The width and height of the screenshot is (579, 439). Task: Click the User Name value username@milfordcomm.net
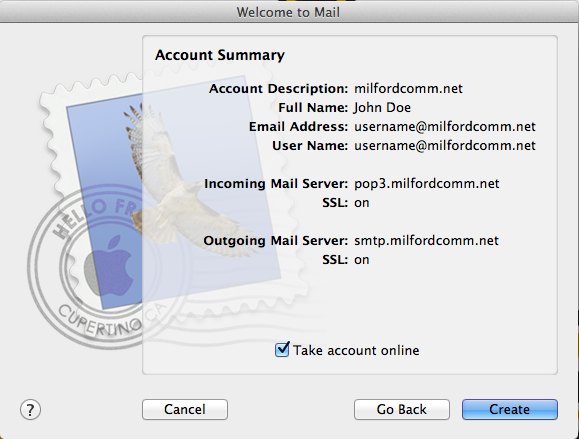click(445, 145)
